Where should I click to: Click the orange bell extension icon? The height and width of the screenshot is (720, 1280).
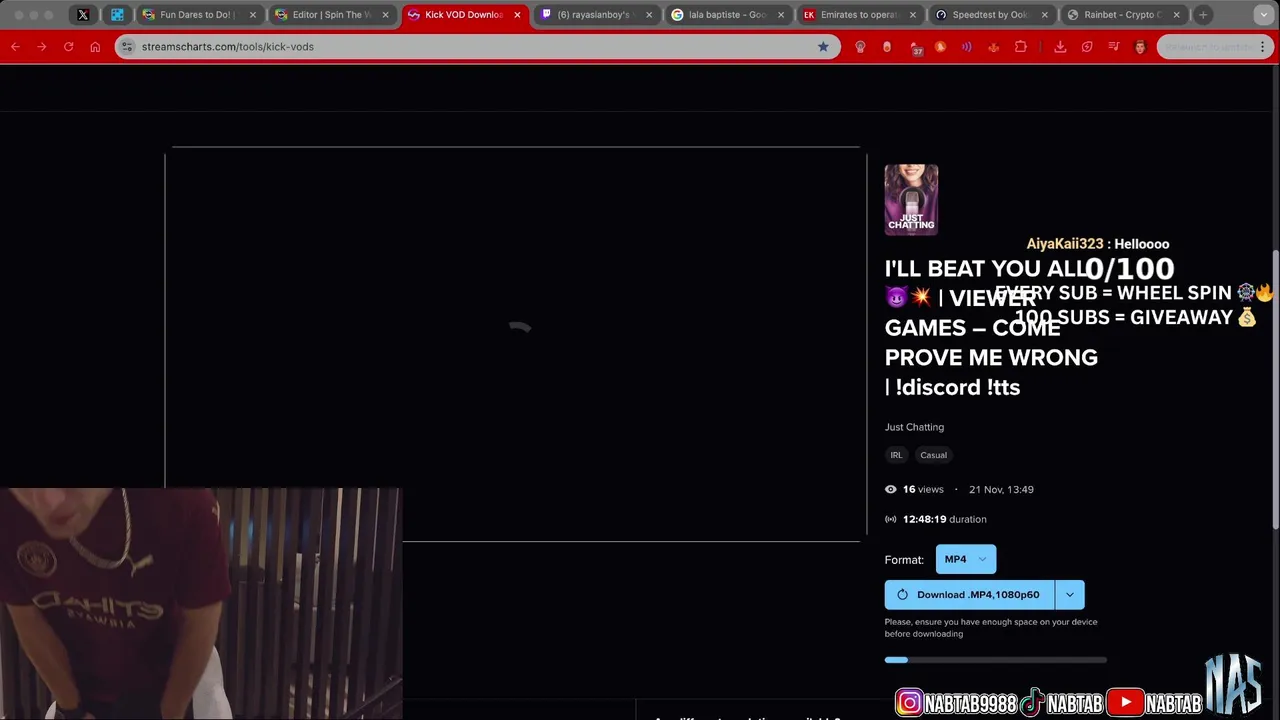point(940,47)
